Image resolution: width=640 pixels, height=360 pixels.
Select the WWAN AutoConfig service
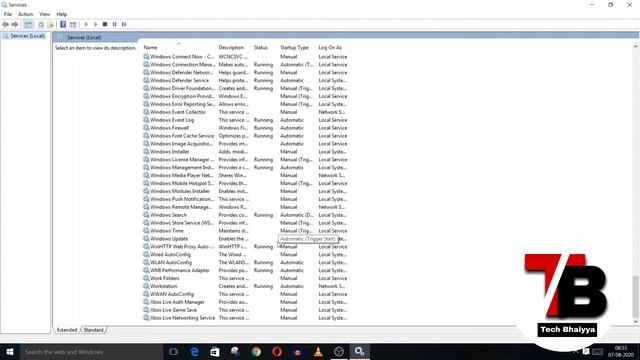(245, 294)
